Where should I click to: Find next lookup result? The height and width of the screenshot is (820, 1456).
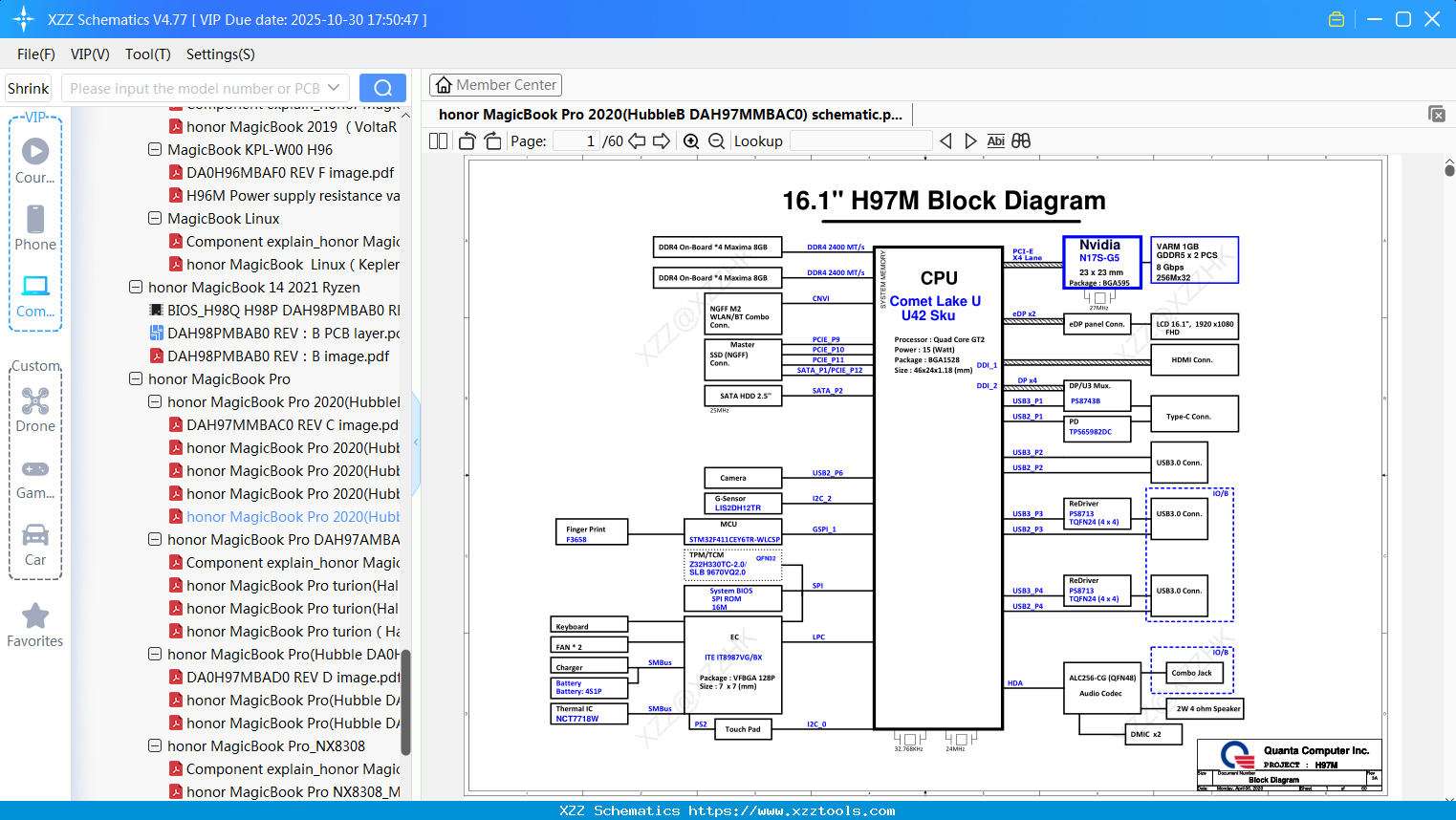click(x=970, y=141)
